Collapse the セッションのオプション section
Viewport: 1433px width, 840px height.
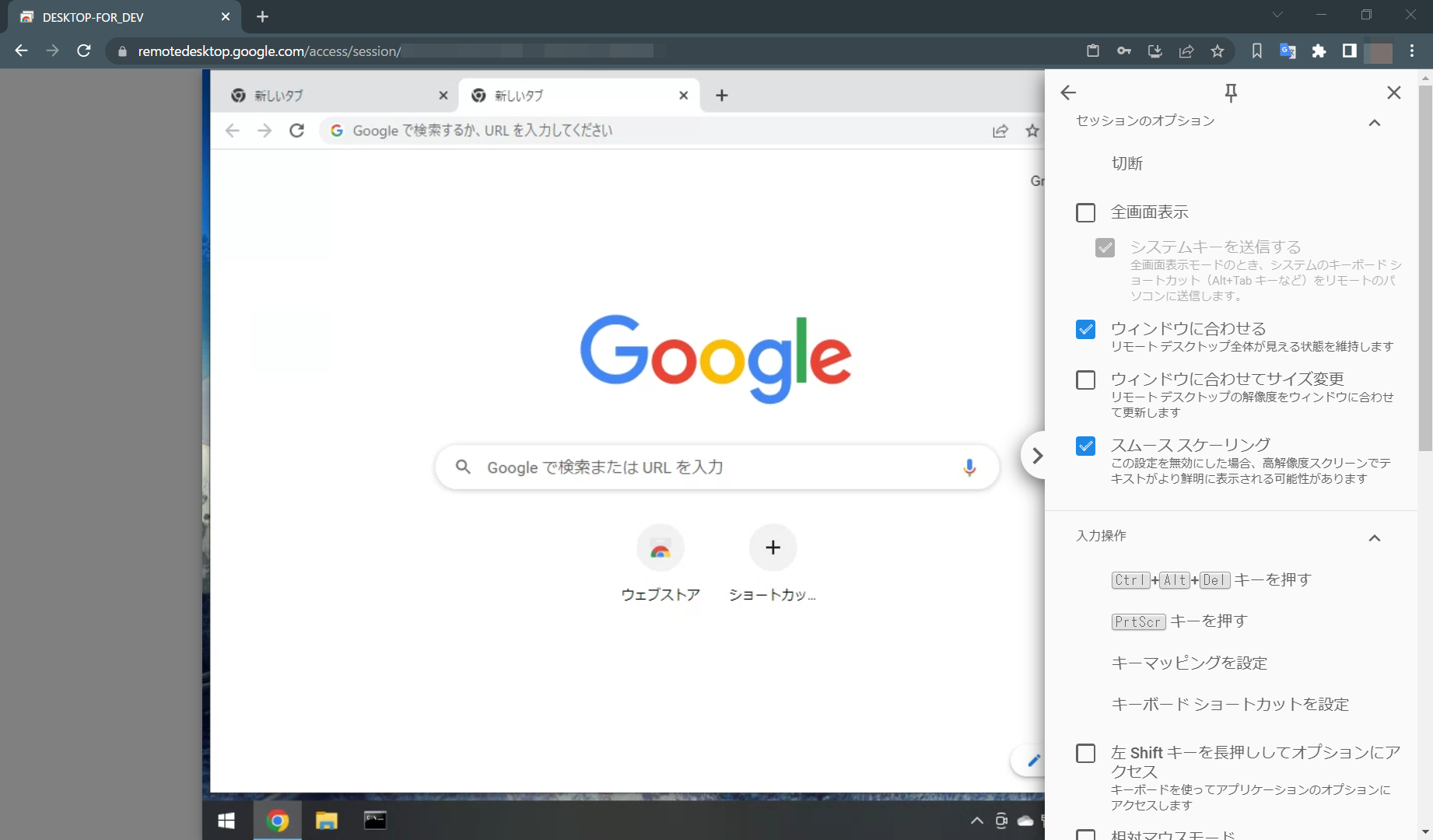1375,123
